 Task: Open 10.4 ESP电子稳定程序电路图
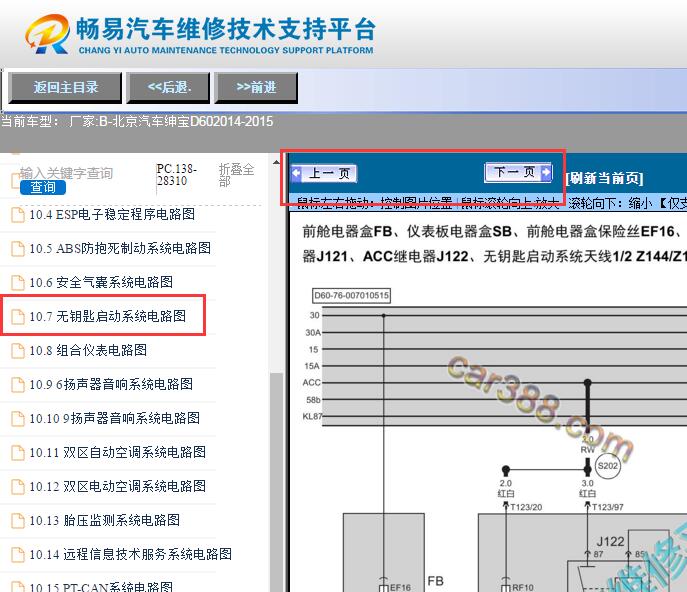[x=112, y=215]
